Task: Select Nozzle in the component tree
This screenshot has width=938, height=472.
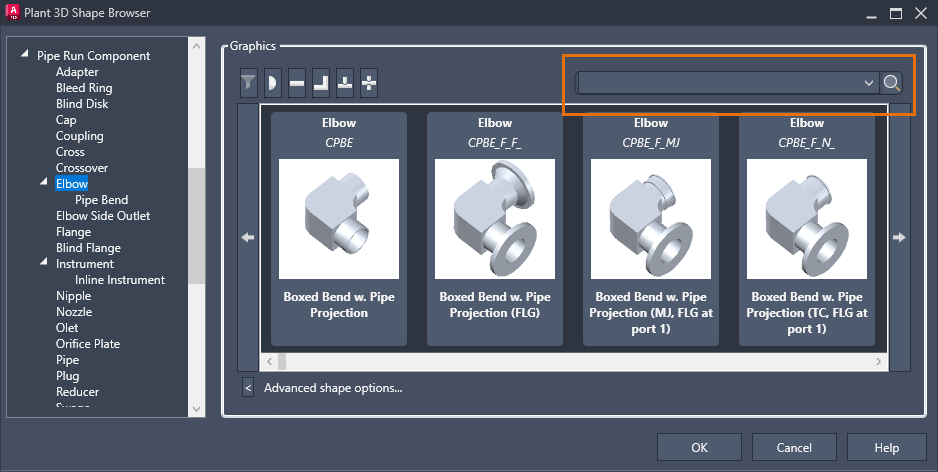Action: [x=74, y=312]
